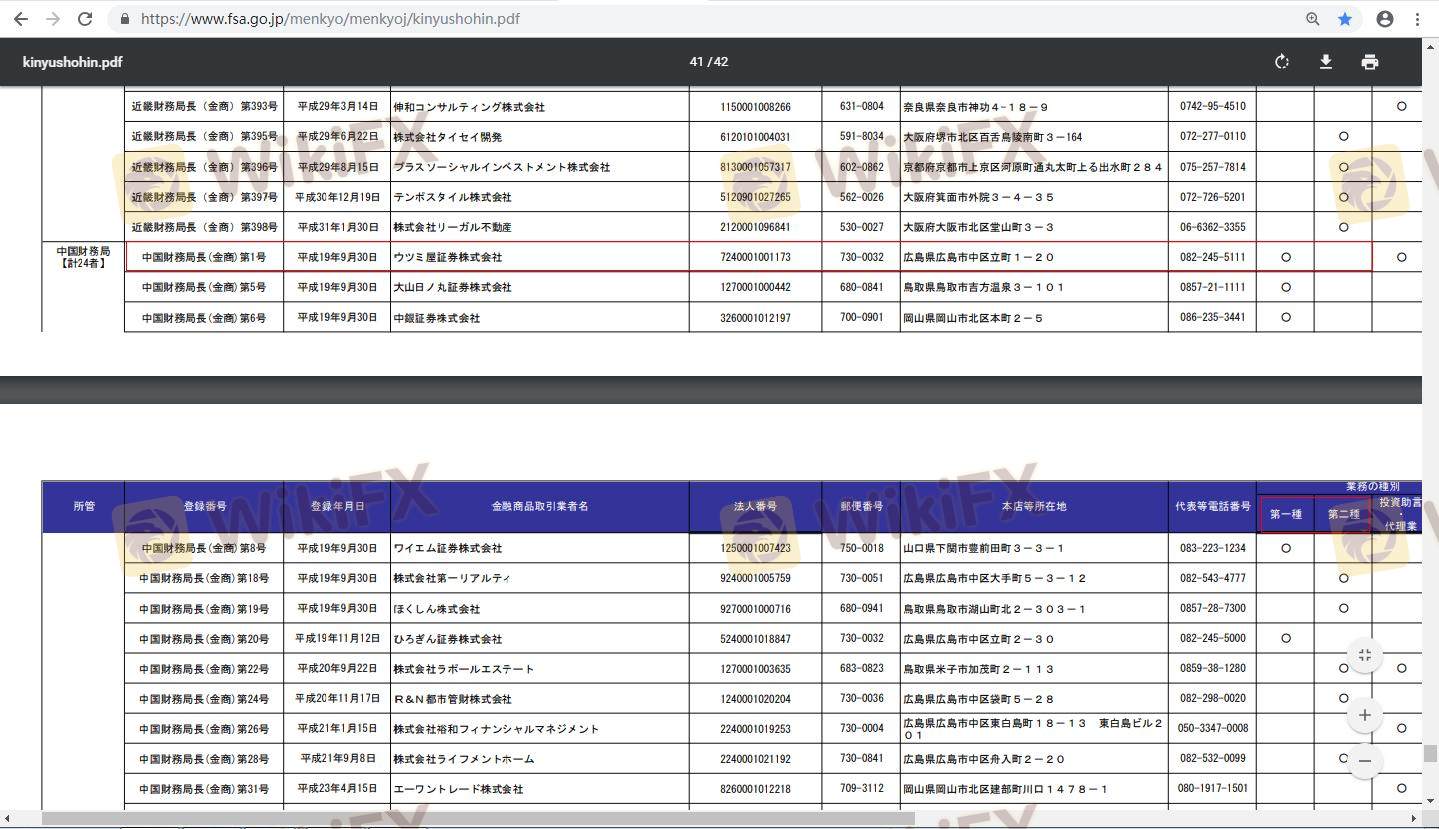This screenshot has width=1439, height=829.
Task: Click address 広島県広島市中区立町１－２０
Action: click(x=978, y=257)
